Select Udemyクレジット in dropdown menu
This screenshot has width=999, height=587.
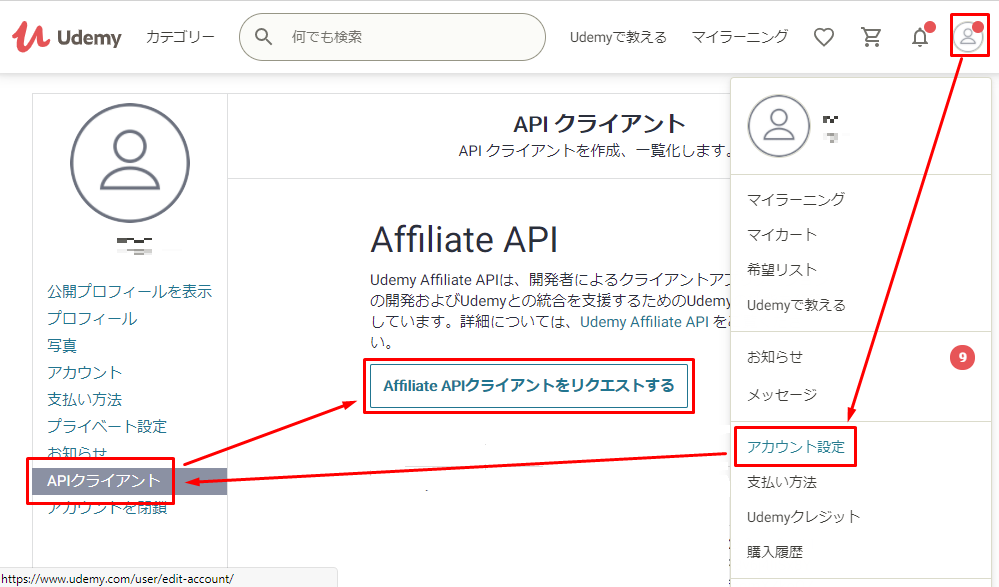(x=803, y=517)
